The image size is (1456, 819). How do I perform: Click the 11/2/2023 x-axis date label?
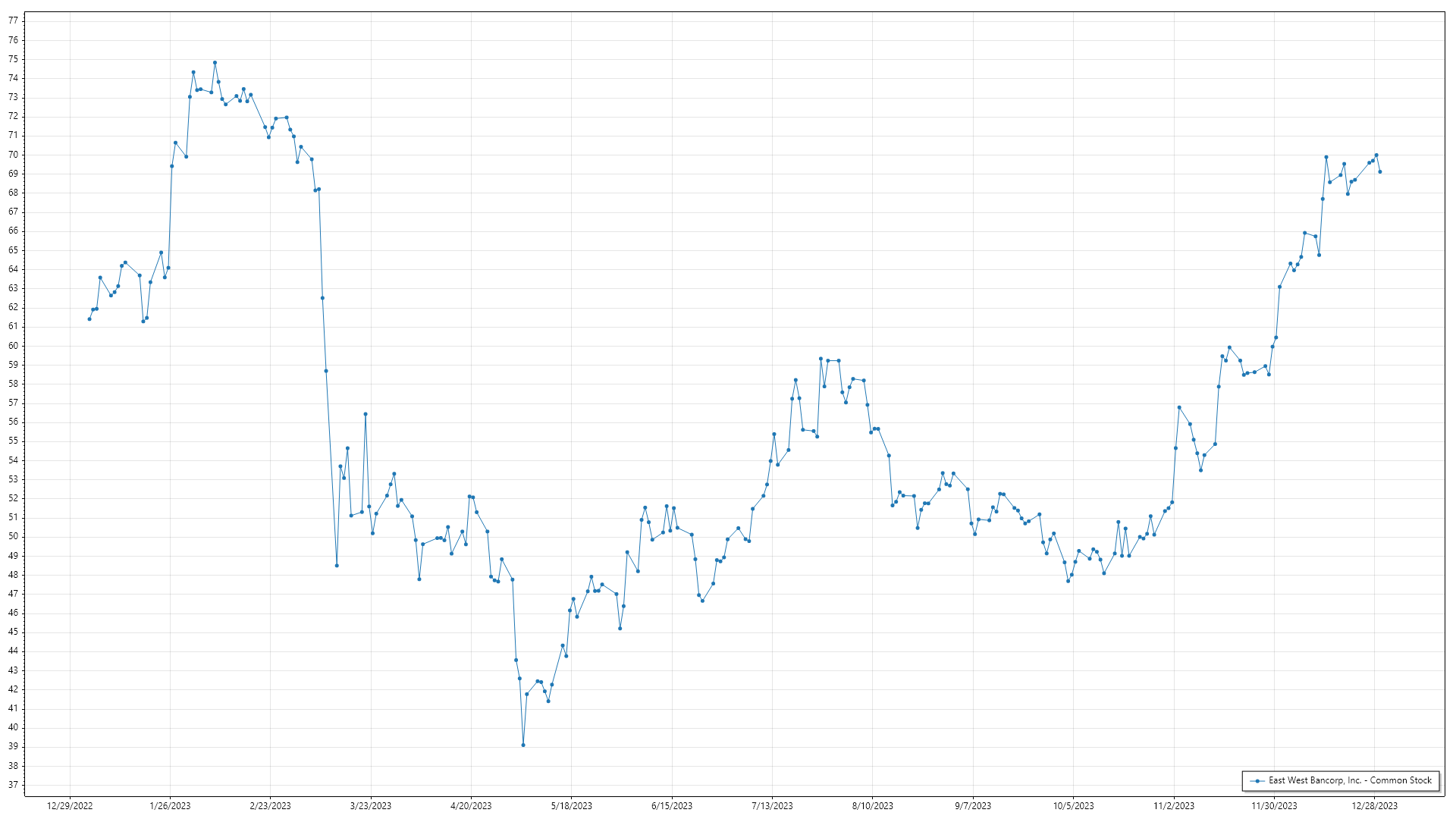pos(1174,806)
